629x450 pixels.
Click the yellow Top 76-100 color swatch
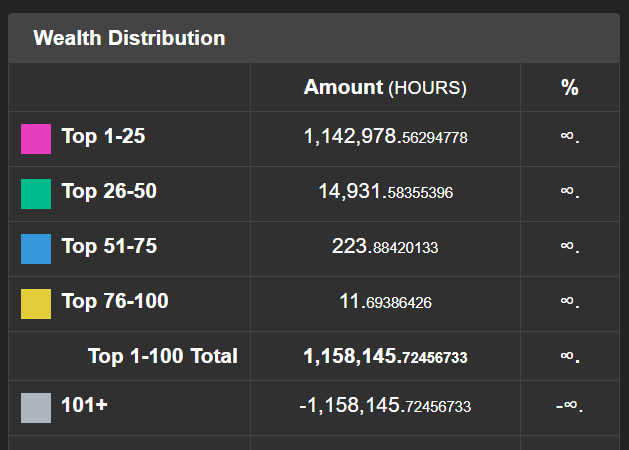[x=36, y=304]
